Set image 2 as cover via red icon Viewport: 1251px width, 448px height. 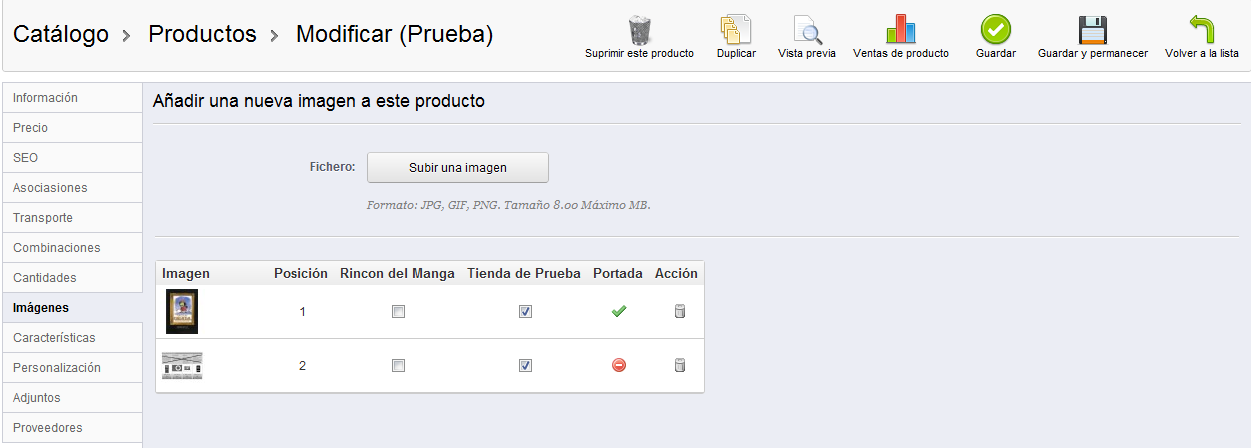click(x=619, y=366)
